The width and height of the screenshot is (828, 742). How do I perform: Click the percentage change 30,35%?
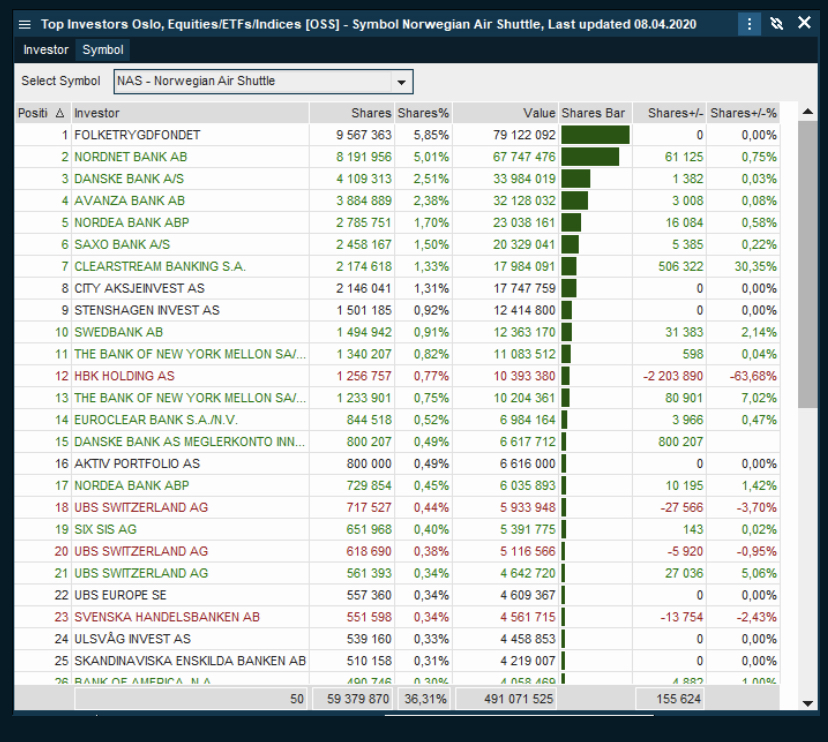756,267
